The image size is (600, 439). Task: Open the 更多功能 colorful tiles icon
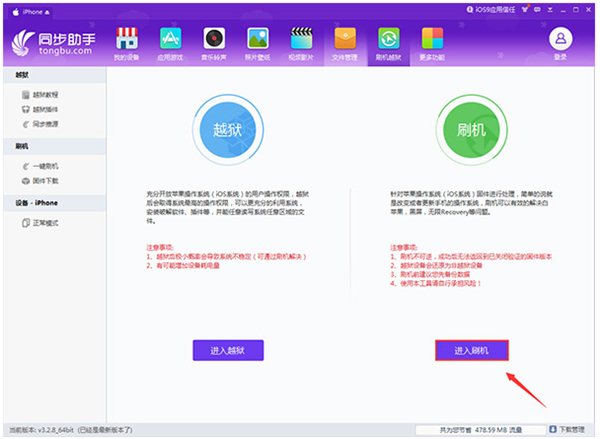tap(432, 39)
